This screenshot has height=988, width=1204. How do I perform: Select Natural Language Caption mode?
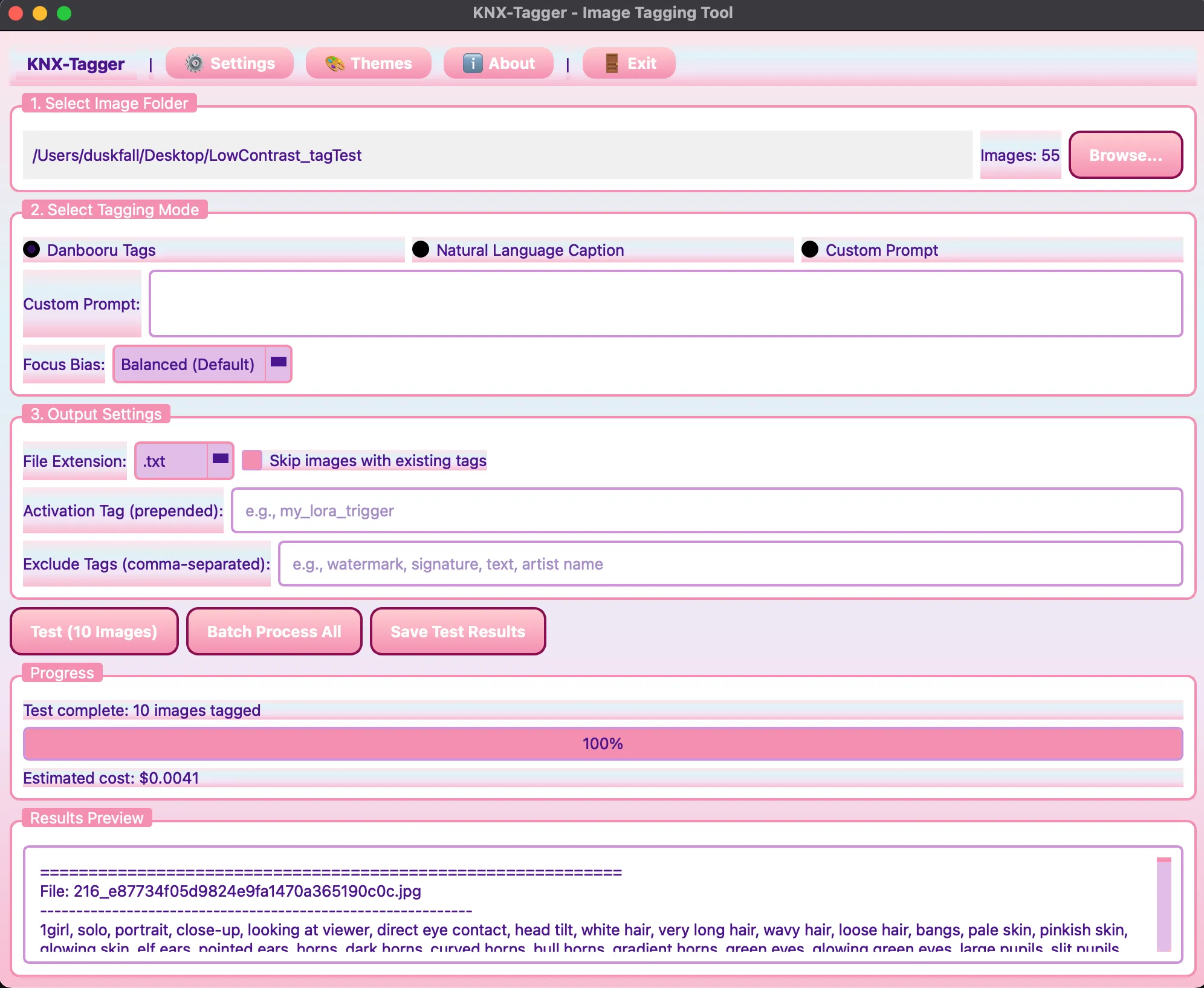421,250
